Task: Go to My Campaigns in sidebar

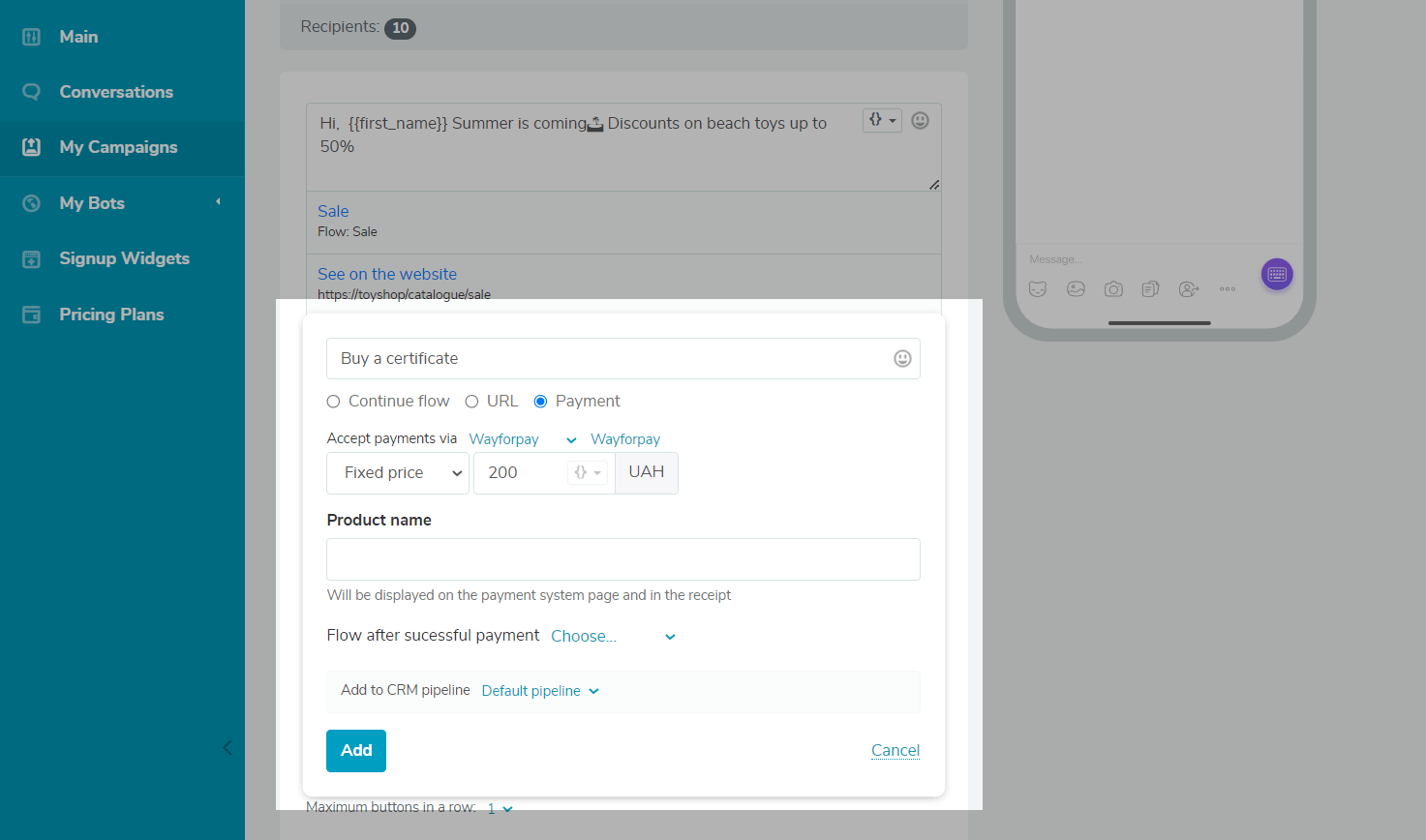Action: click(x=118, y=147)
